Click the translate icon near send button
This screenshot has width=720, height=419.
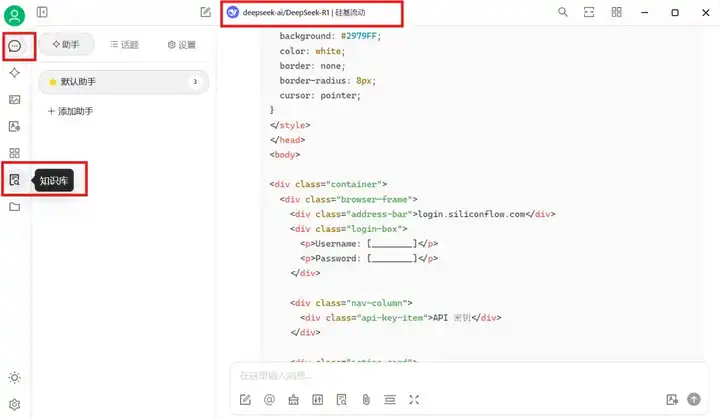672,400
